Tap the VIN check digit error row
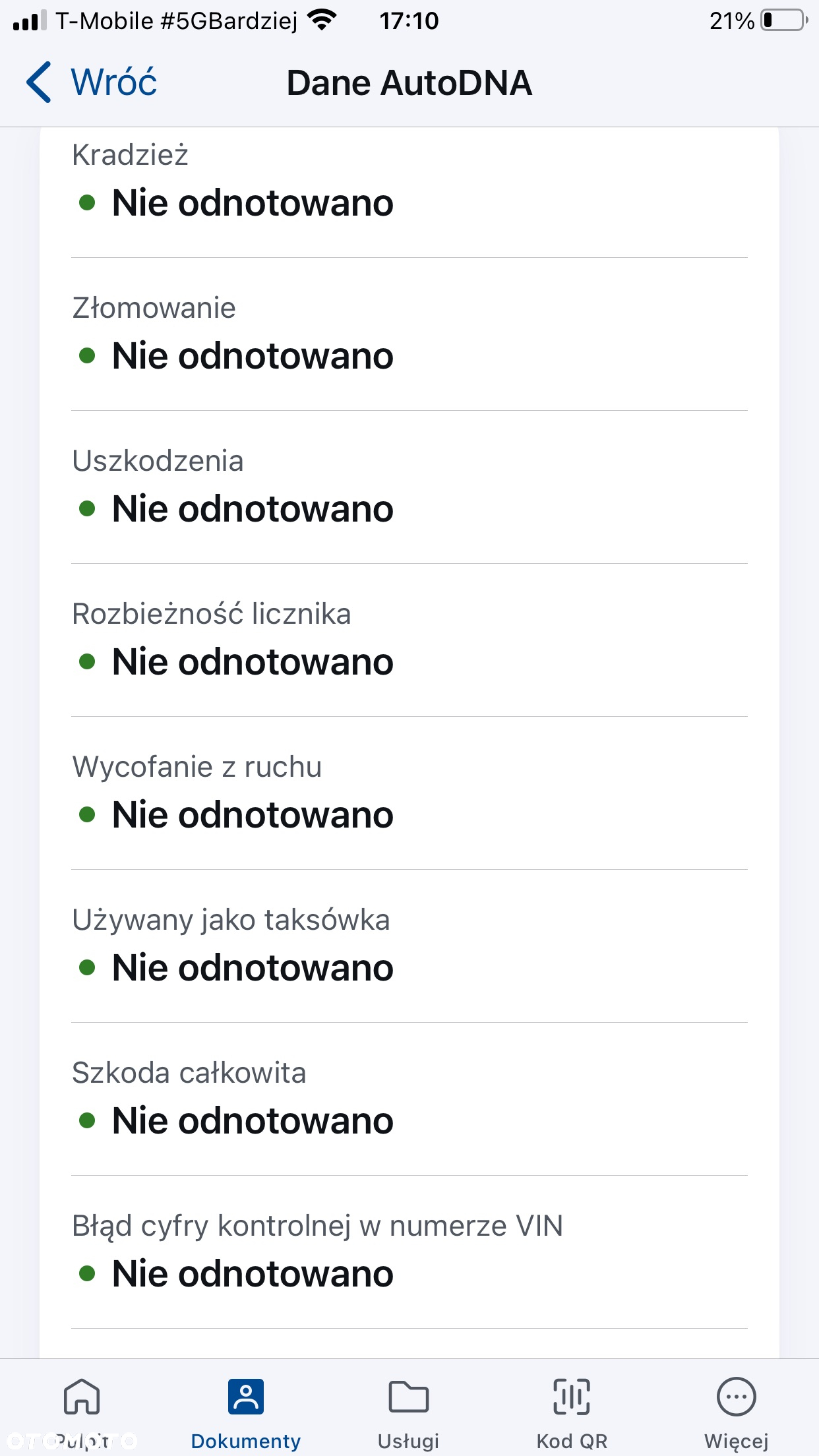 pos(409,1252)
